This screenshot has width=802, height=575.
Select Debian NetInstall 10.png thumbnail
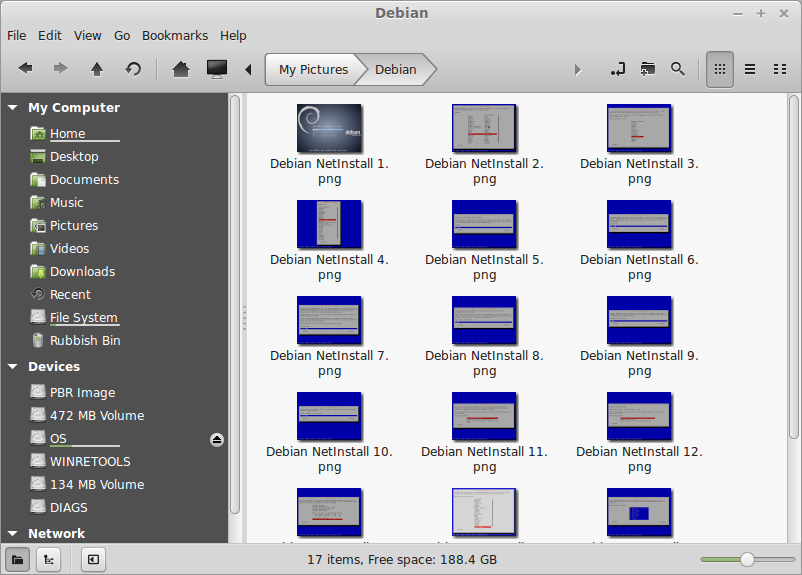(329, 416)
